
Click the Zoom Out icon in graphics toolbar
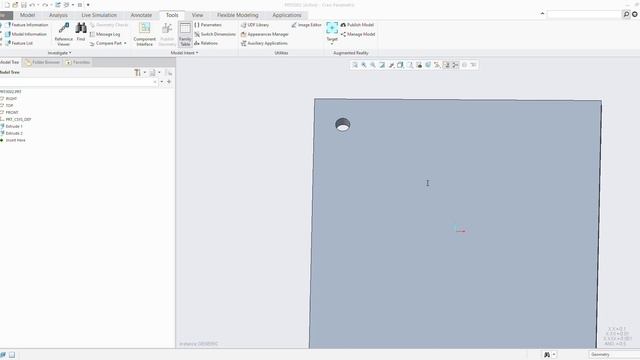373,65
